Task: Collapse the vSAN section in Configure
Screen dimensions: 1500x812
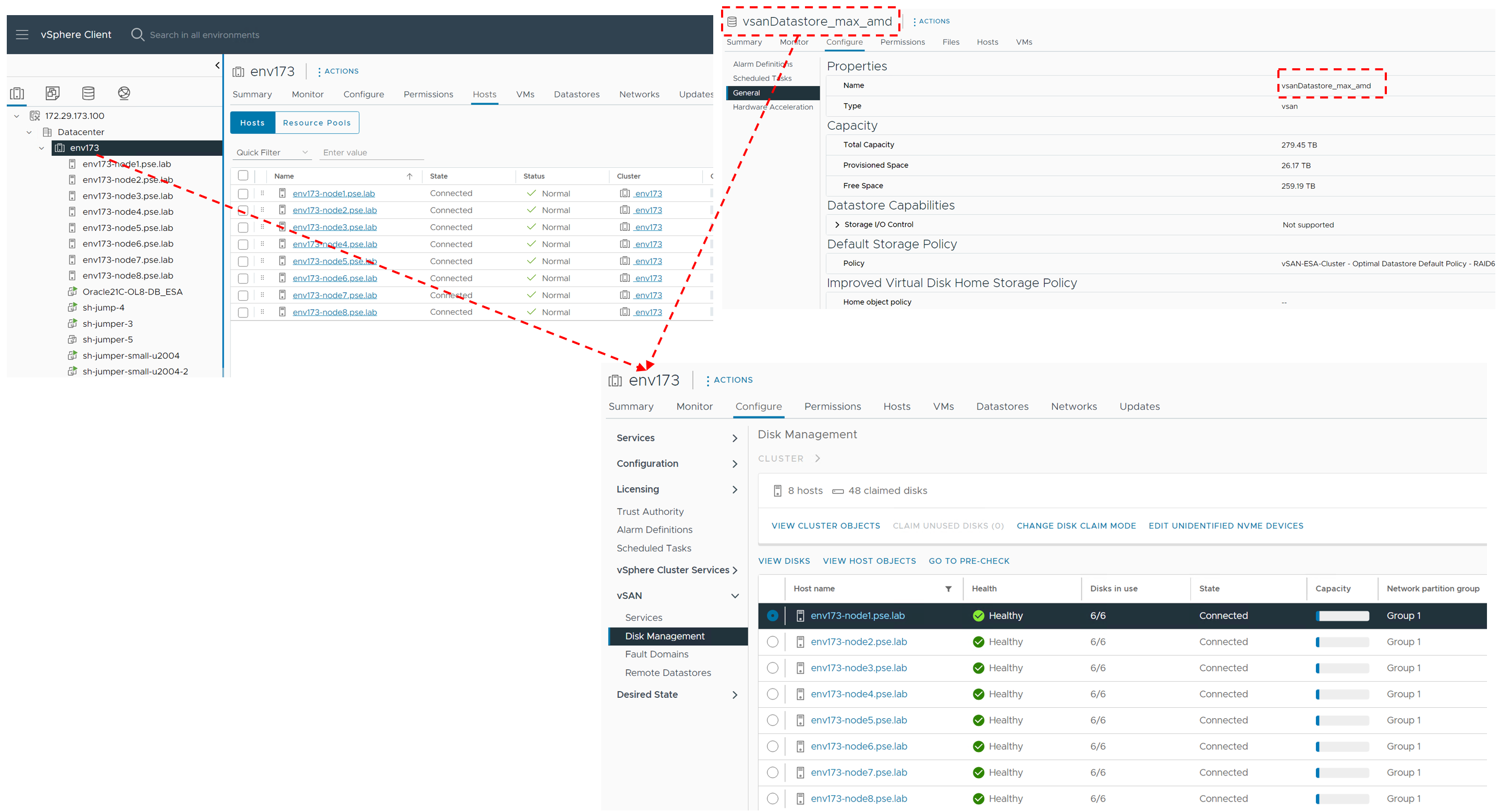Action: click(735, 596)
